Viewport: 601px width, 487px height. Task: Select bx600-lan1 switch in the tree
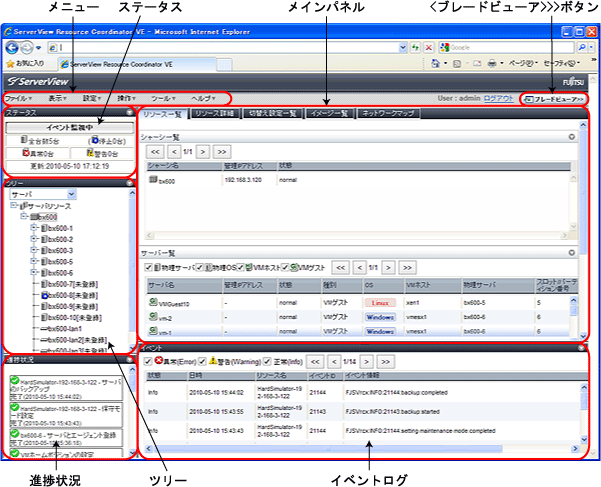64,329
